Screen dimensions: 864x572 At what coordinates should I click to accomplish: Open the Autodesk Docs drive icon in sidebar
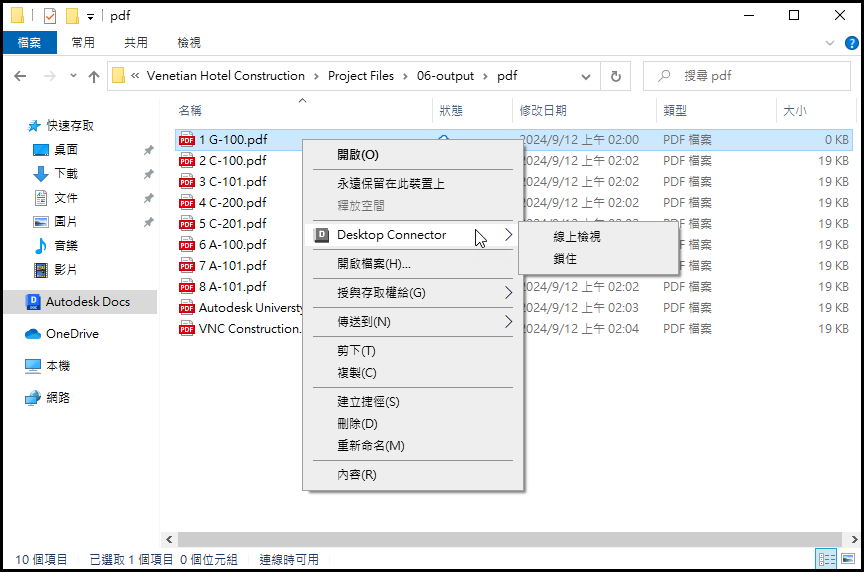point(33,302)
